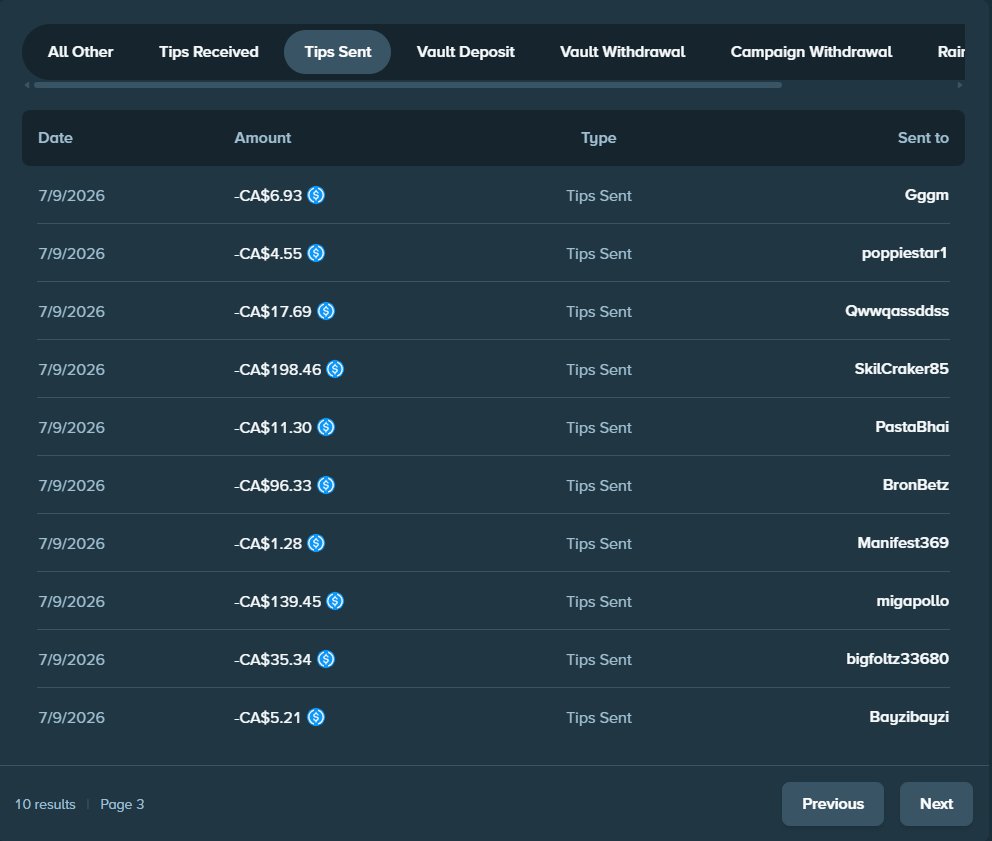Open the Tips Received tab
Viewport: 992px width, 841px height.
[209, 52]
